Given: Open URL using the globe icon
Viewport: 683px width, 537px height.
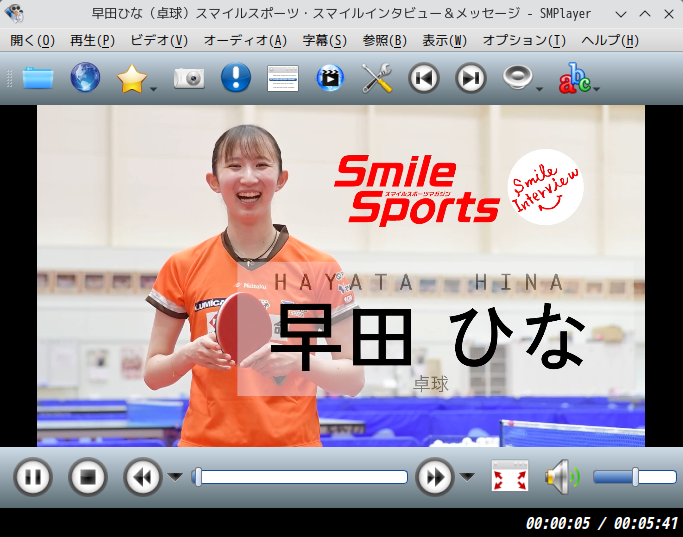Looking at the screenshot, I should point(85,78).
